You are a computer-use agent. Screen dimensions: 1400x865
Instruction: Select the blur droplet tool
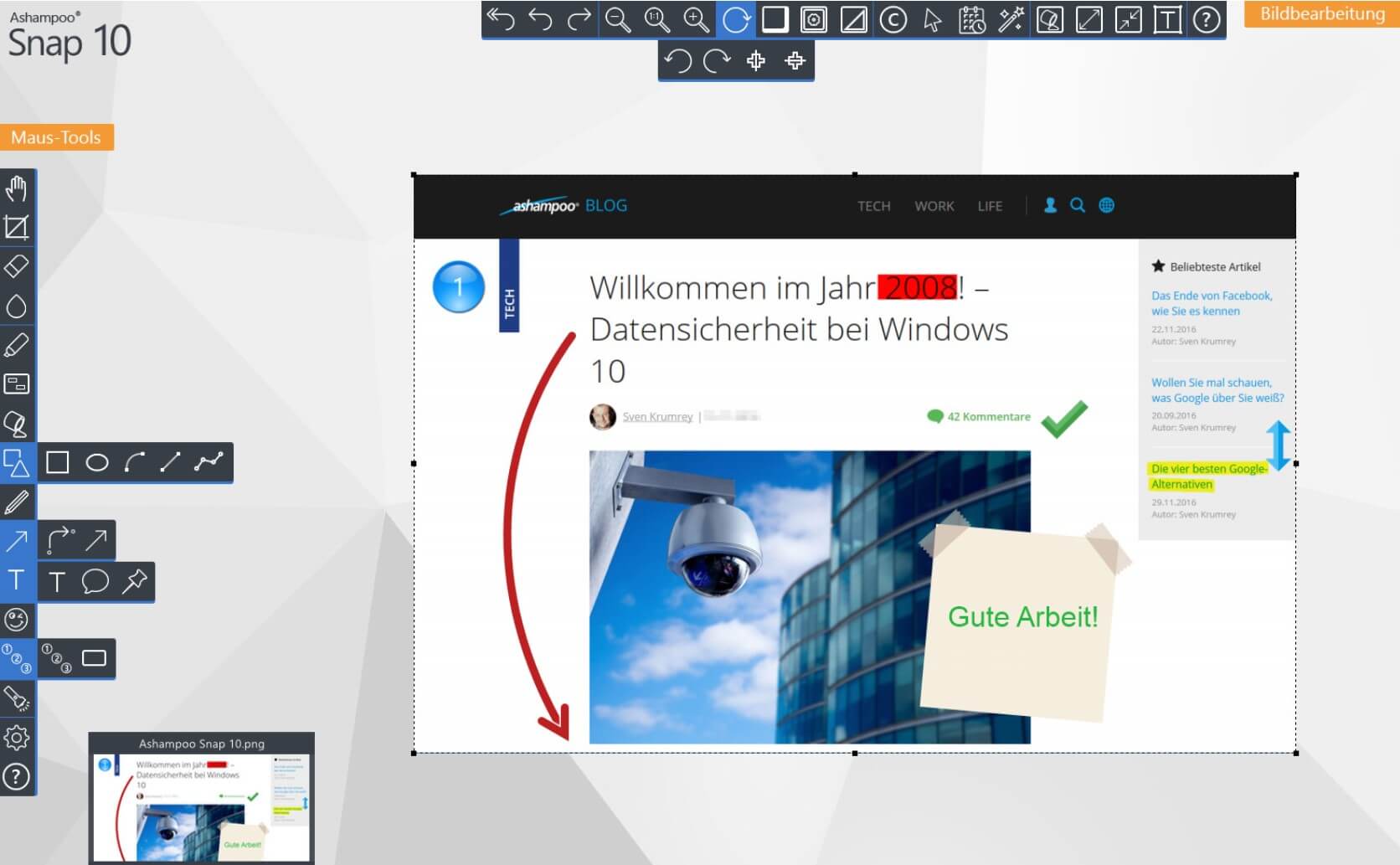17,306
